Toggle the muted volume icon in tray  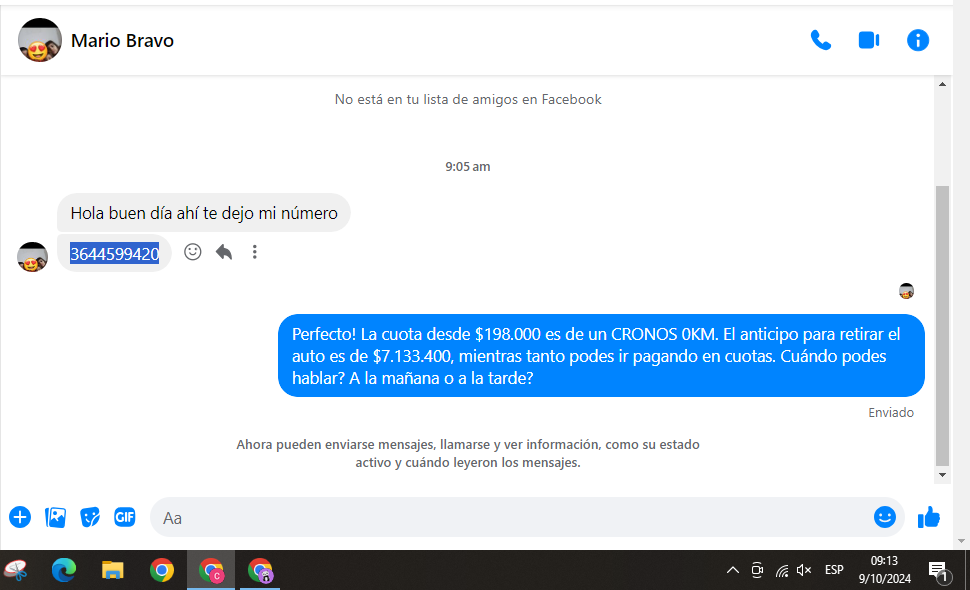click(804, 570)
